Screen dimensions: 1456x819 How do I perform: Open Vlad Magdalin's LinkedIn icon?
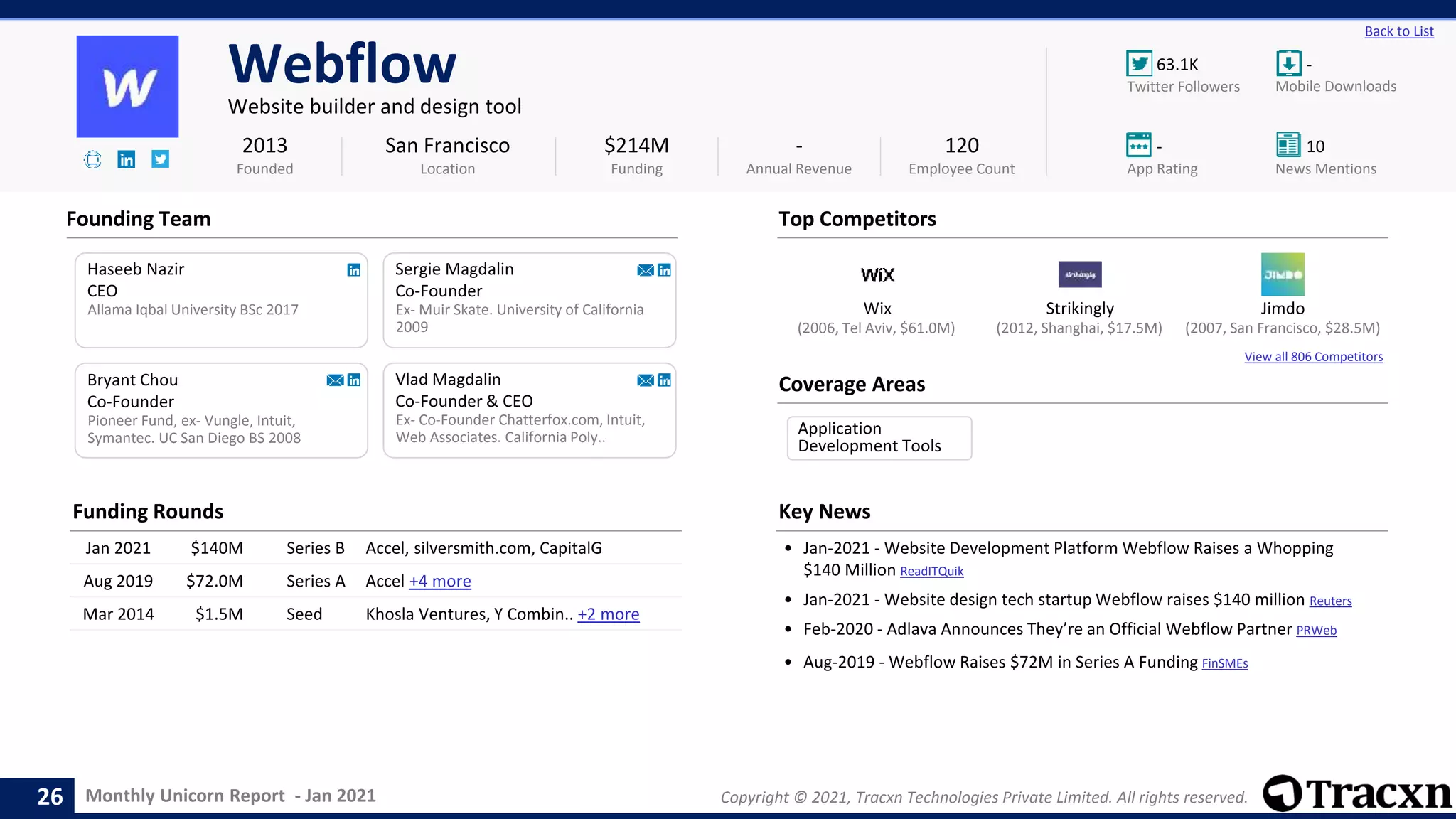[664, 380]
